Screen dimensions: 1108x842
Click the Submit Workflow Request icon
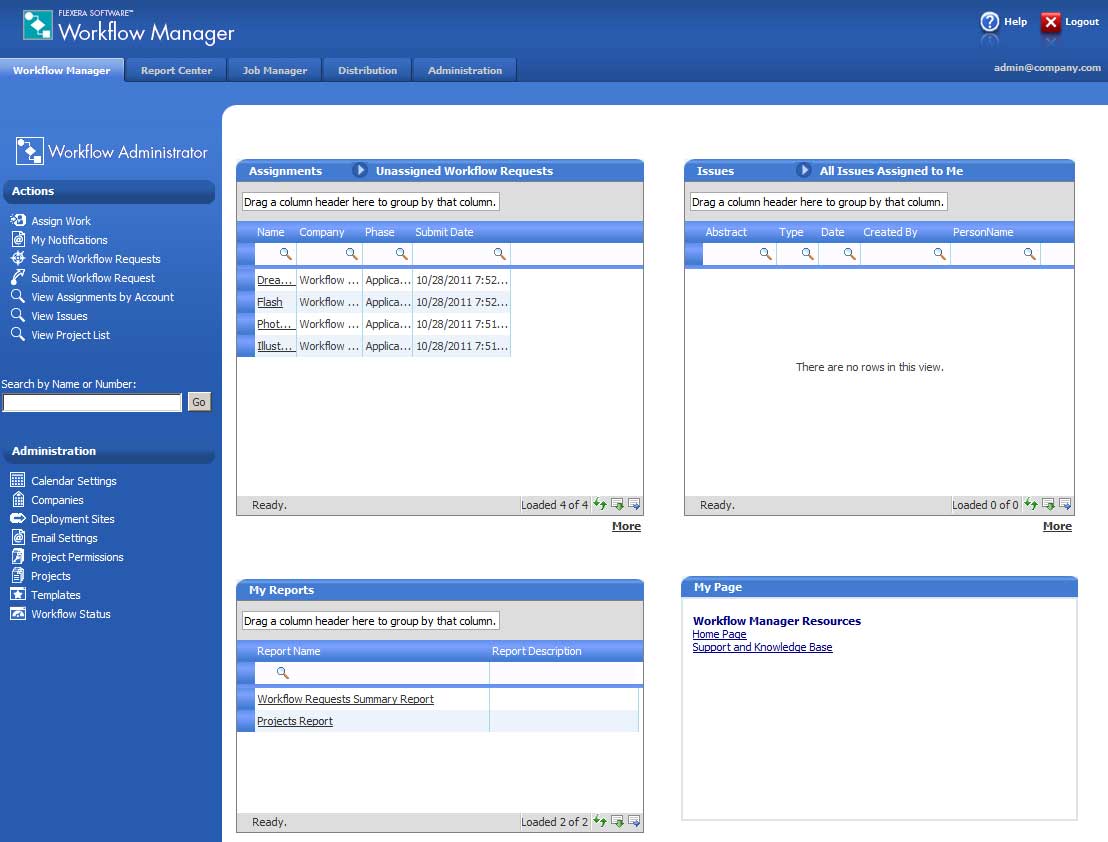click(x=18, y=278)
